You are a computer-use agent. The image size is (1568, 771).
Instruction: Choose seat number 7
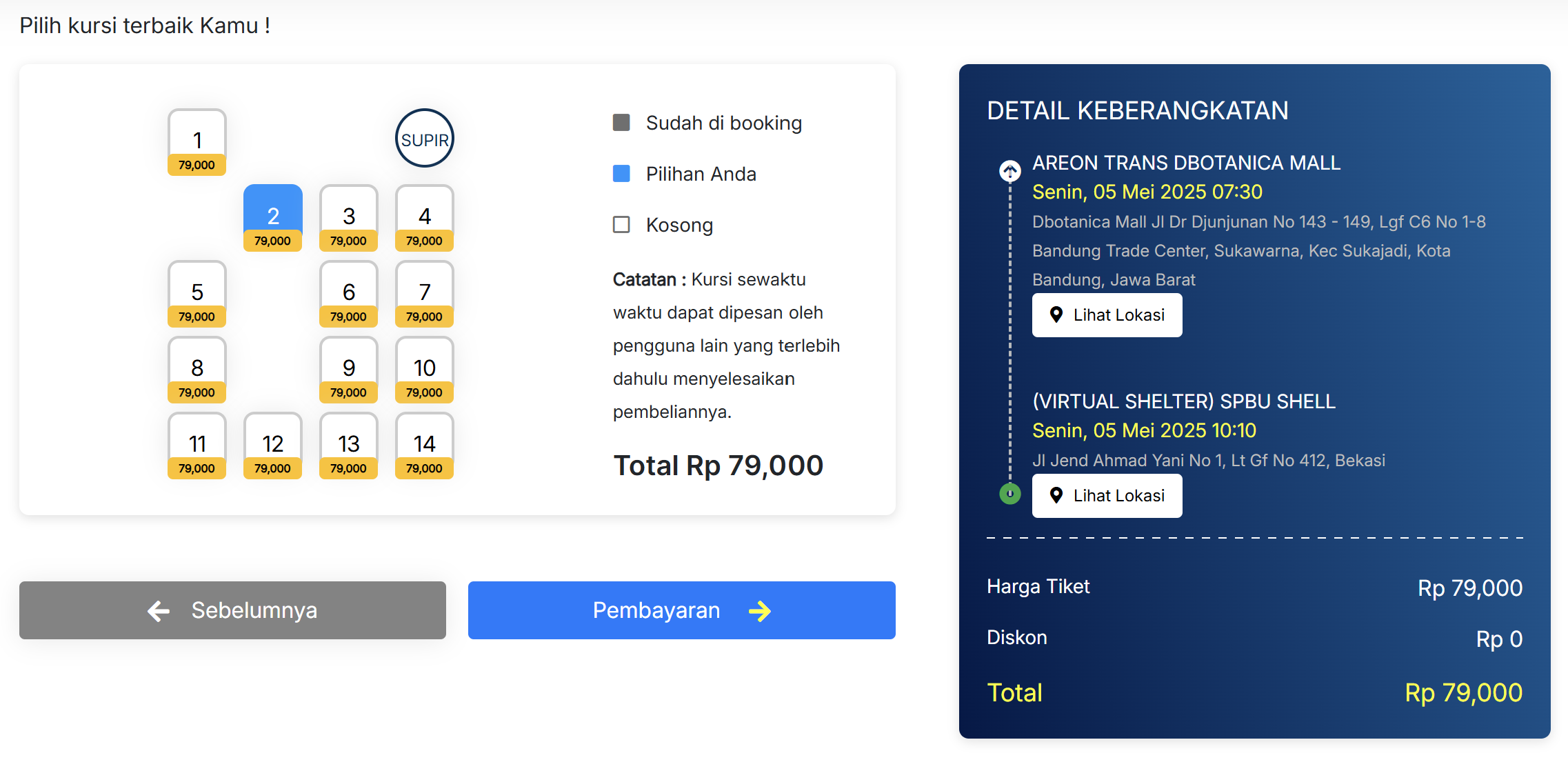pos(425,294)
